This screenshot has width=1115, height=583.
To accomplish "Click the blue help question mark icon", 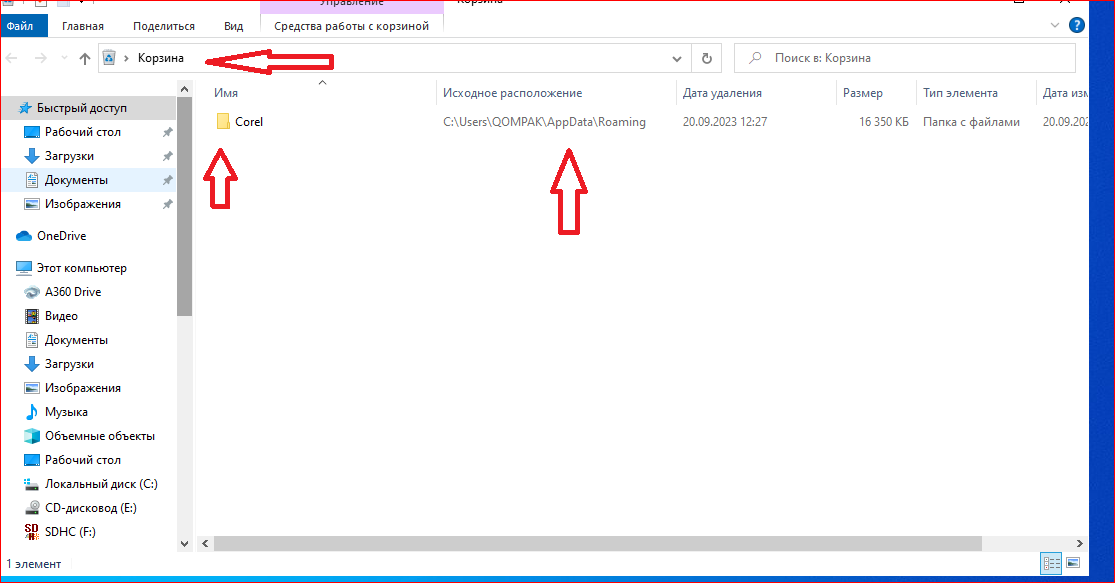I will coord(1077,26).
